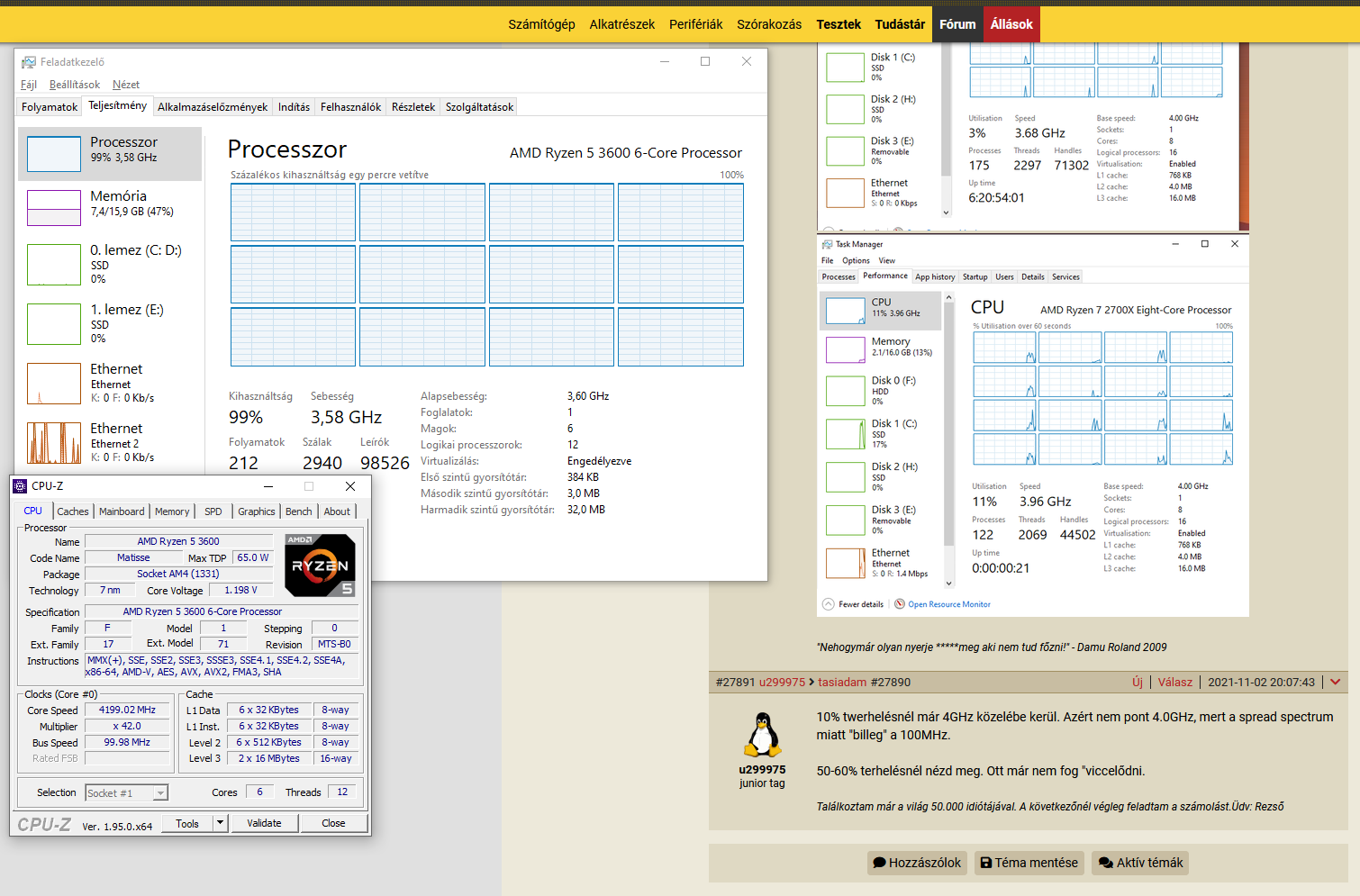Open the Caches tab in CPU-Z
Viewport: 1360px width, 896px height.
(x=73, y=511)
